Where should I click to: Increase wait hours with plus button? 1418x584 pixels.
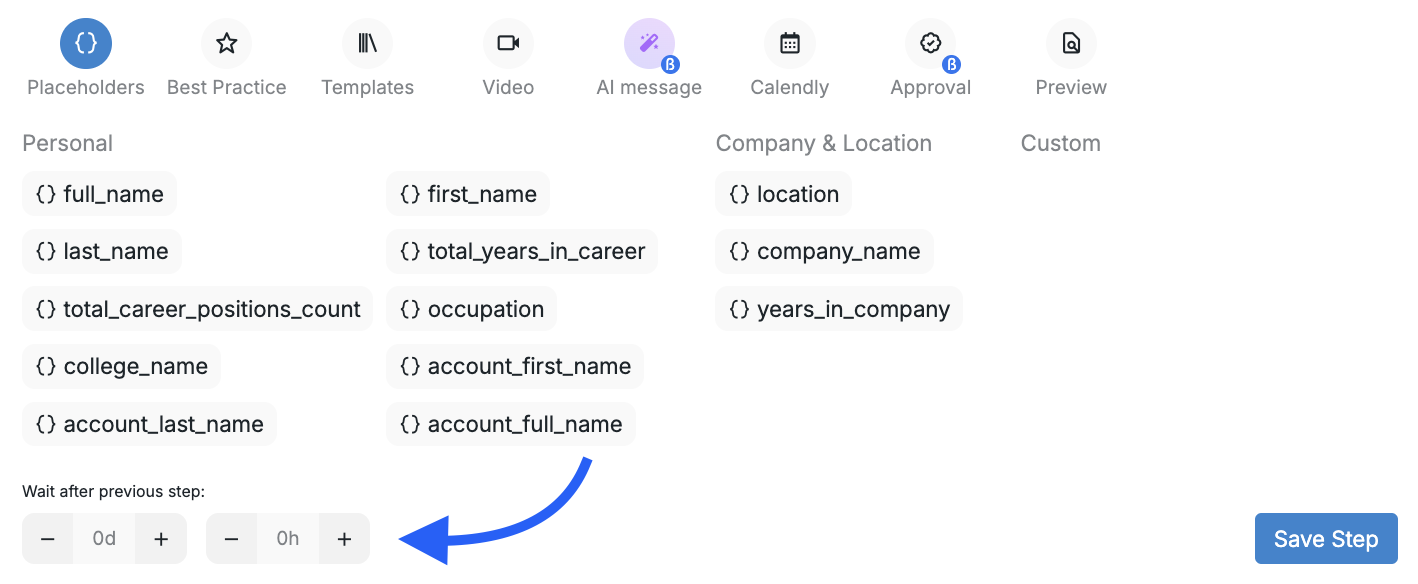click(345, 539)
